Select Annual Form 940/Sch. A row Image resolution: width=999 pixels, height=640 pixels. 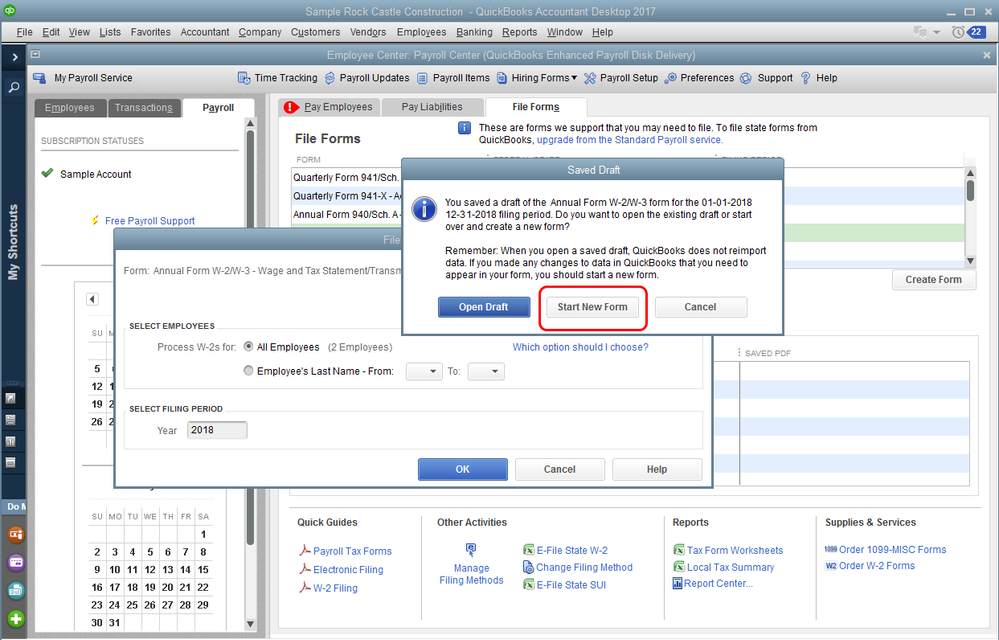pyautogui.click(x=346, y=215)
